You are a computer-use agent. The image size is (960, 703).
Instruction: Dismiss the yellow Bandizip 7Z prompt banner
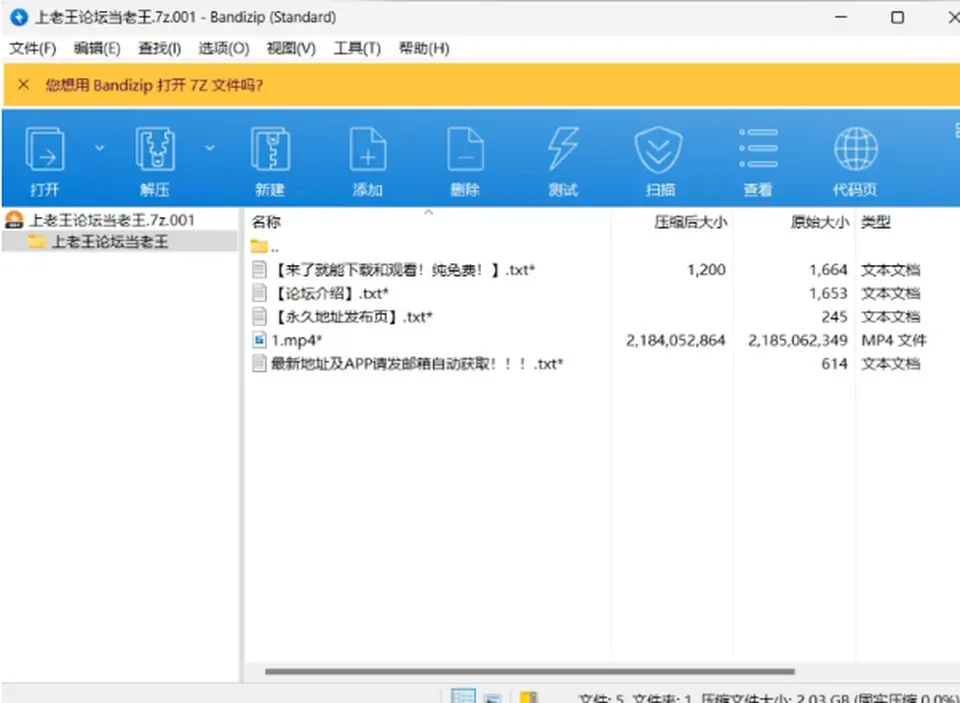(23, 85)
